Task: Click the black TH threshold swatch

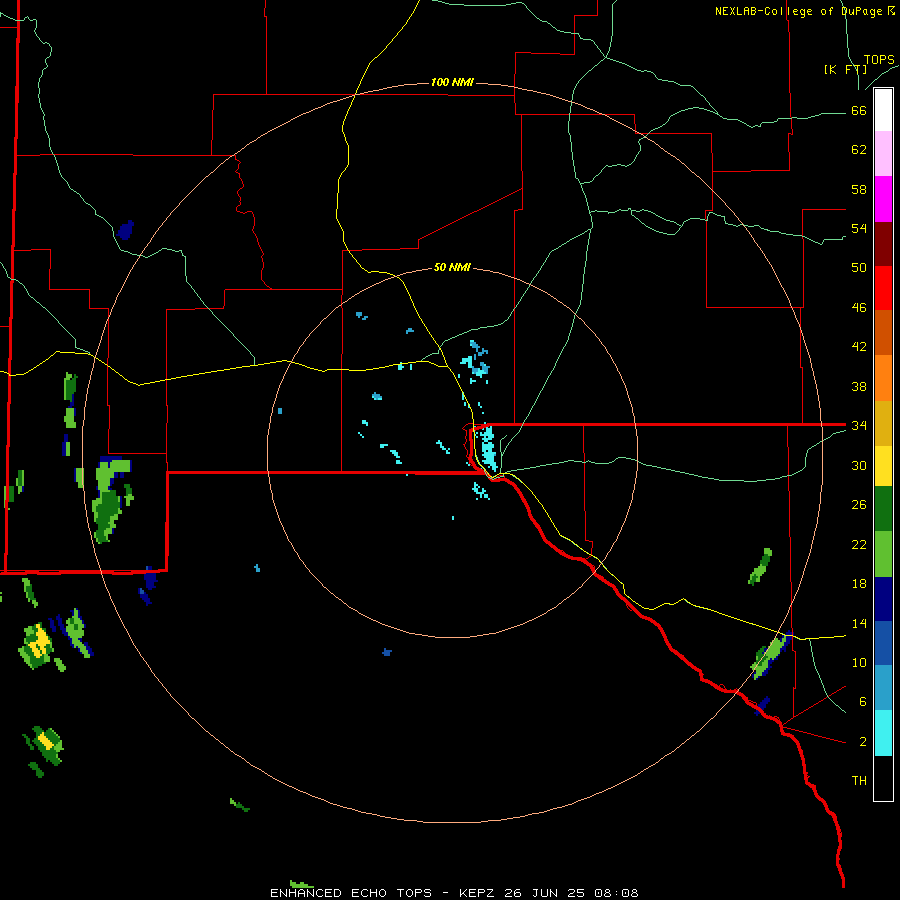Action: 883,778
